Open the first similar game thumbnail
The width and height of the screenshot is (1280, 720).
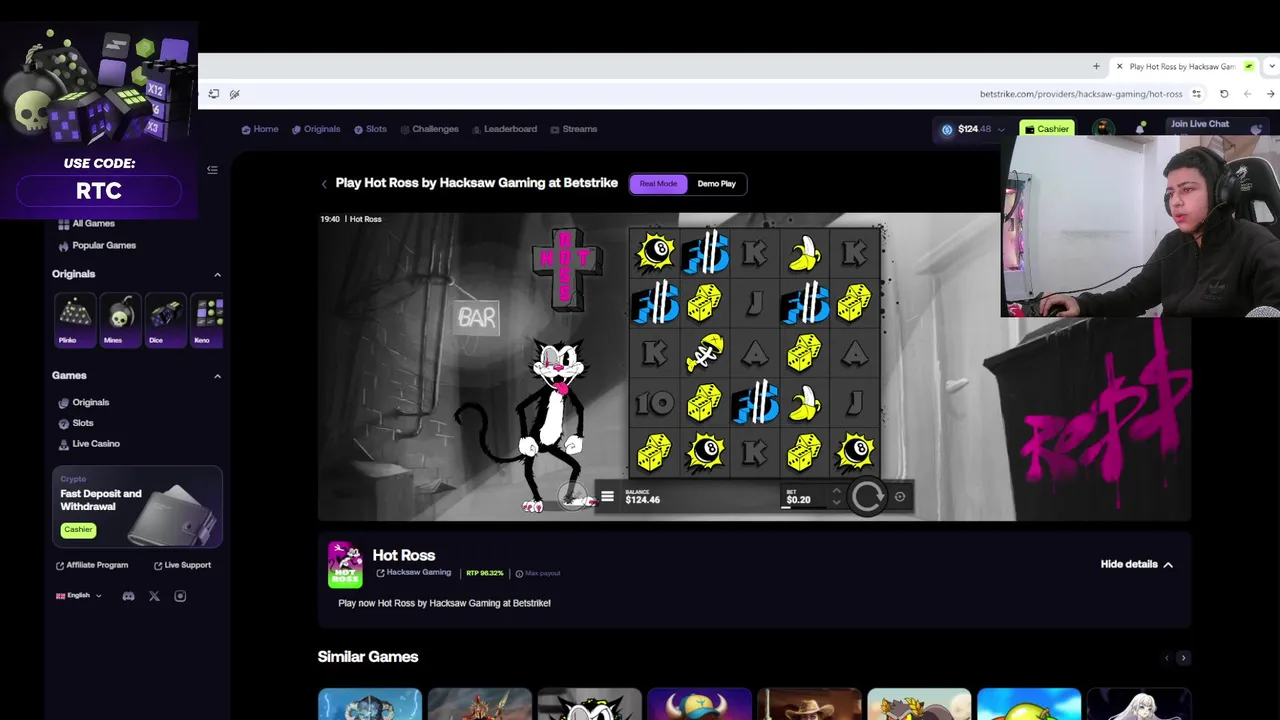[x=370, y=704]
